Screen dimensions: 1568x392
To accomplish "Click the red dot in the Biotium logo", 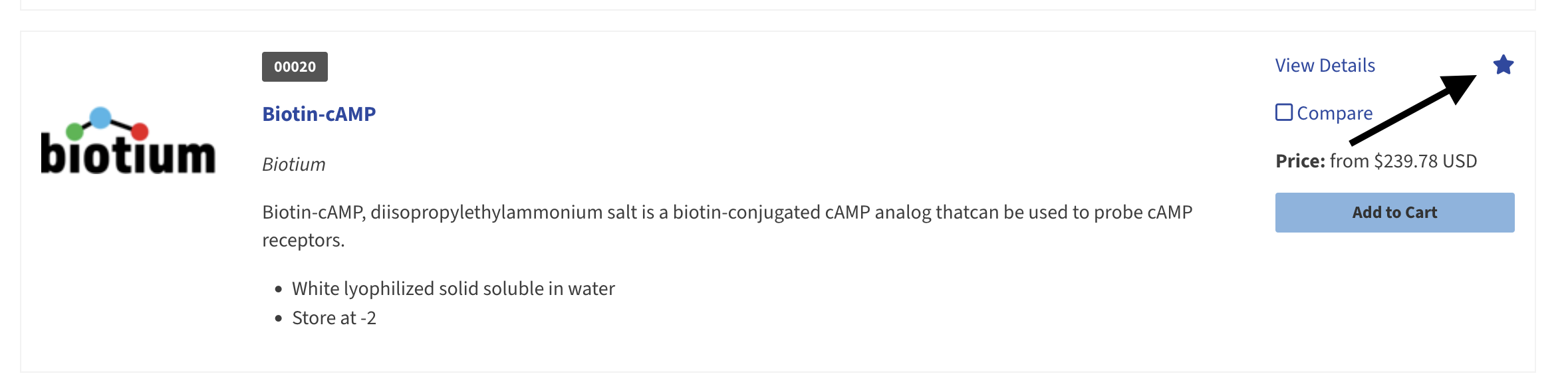I will [x=140, y=131].
